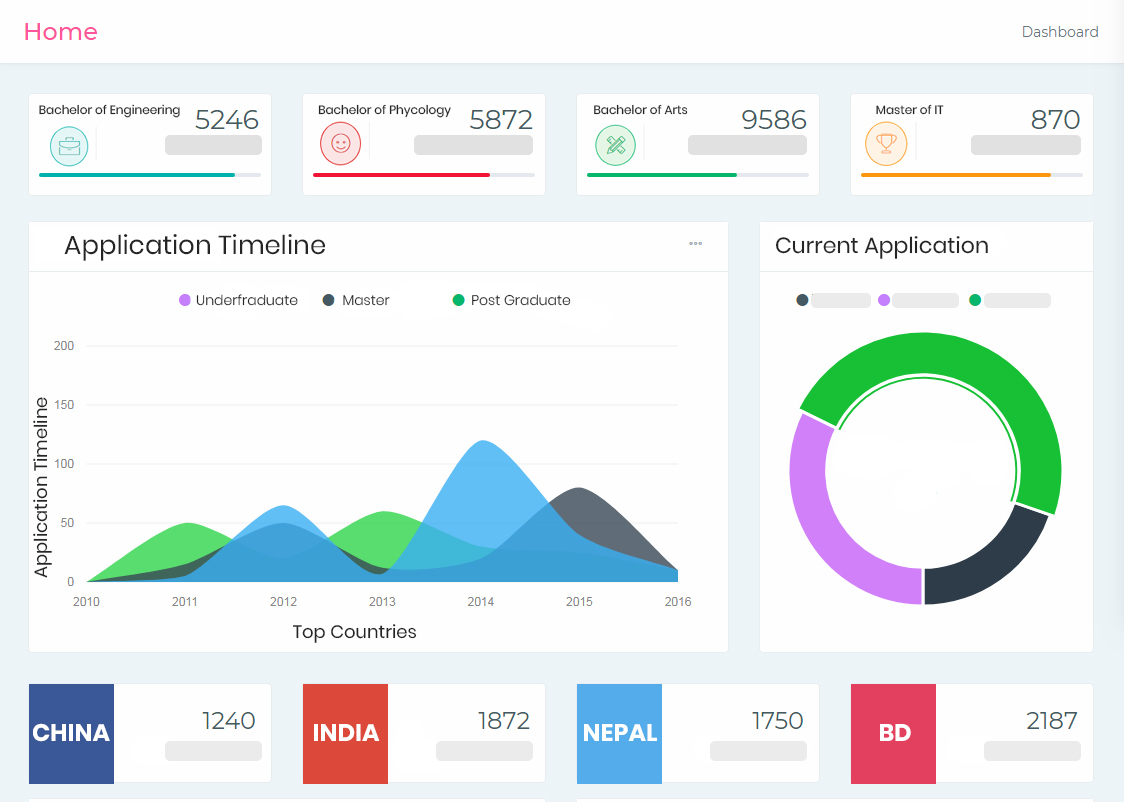The height and width of the screenshot is (802, 1124).
Task: Click the smiley face icon for Bachelor of Phycology
Action: click(x=340, y=144)
